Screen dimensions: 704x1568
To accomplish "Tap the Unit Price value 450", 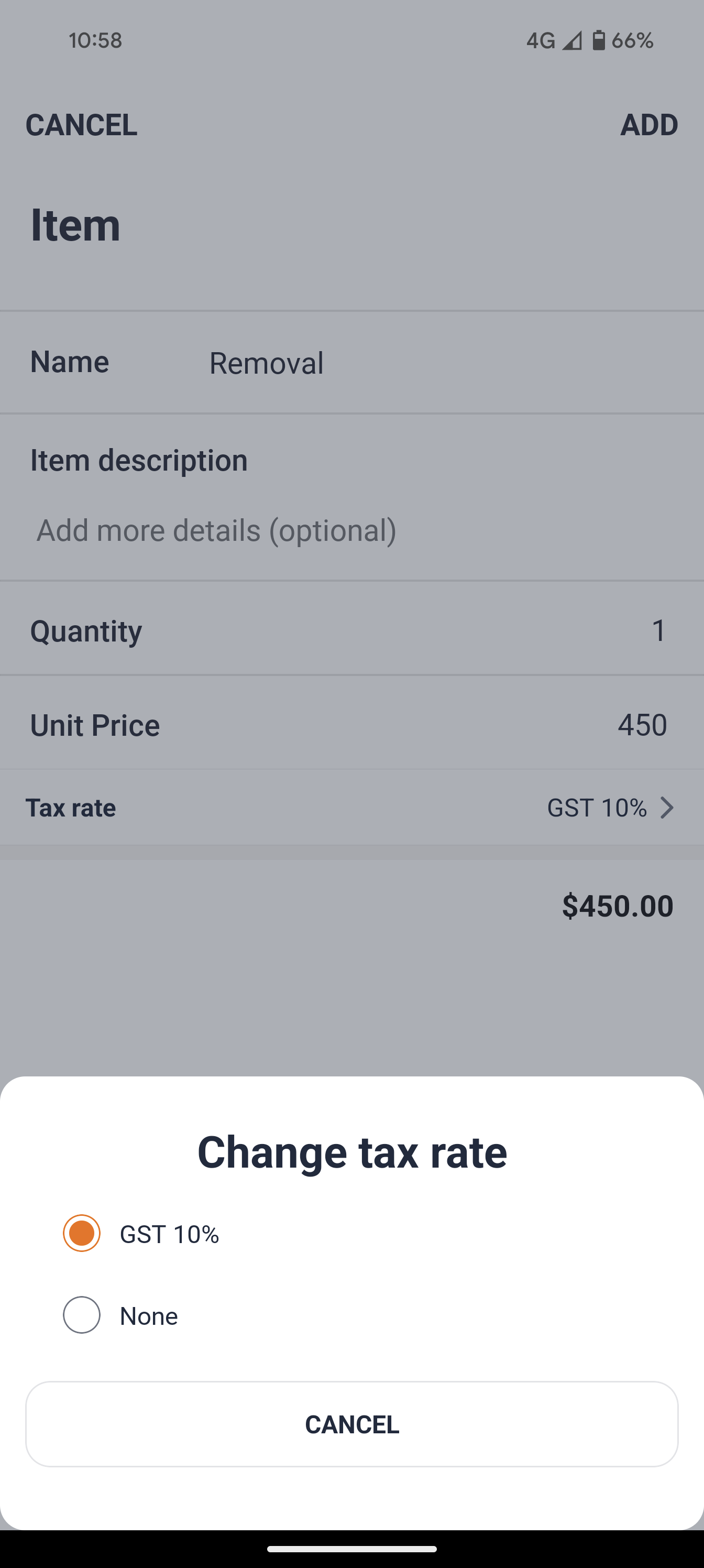I will tap(642, 725).
